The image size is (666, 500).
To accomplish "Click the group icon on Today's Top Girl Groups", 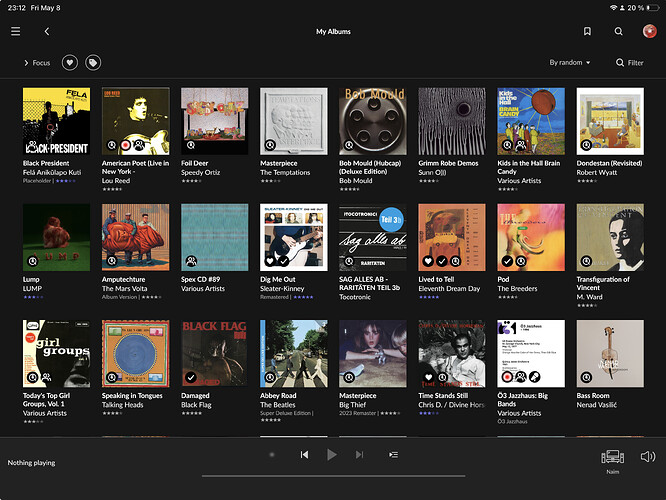I will pyautogui.click(x=46, y=377).
